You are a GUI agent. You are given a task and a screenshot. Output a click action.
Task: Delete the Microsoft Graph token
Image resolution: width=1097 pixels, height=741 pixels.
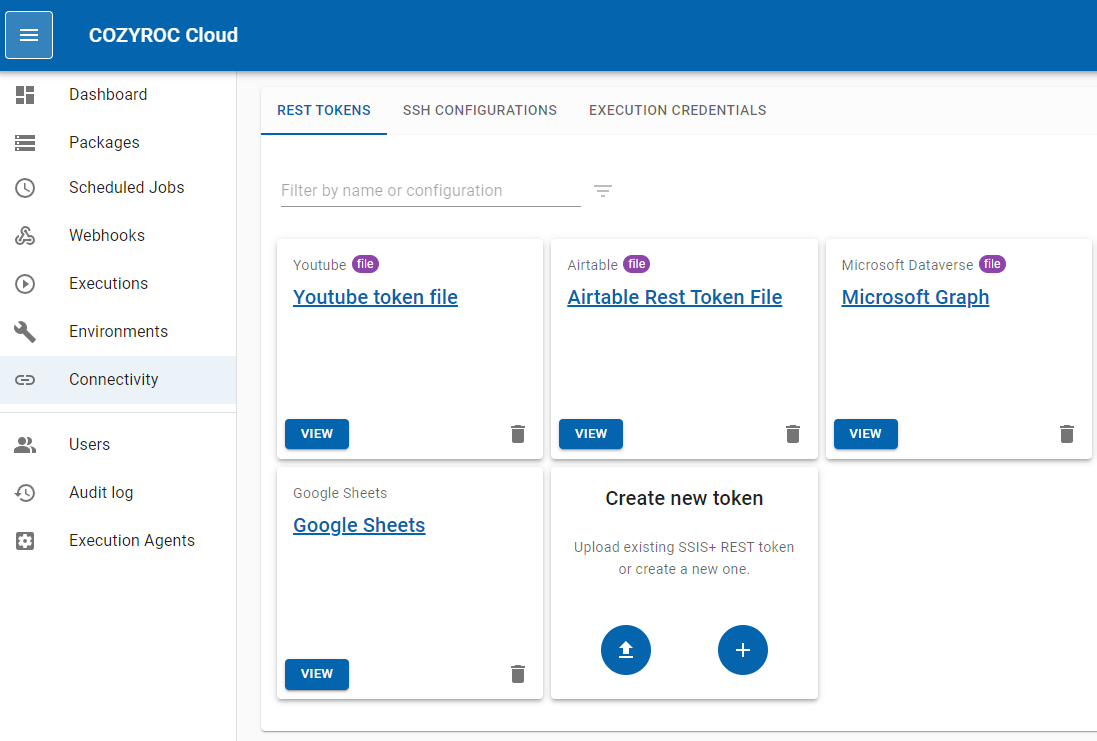click(x=1066, y=434)
